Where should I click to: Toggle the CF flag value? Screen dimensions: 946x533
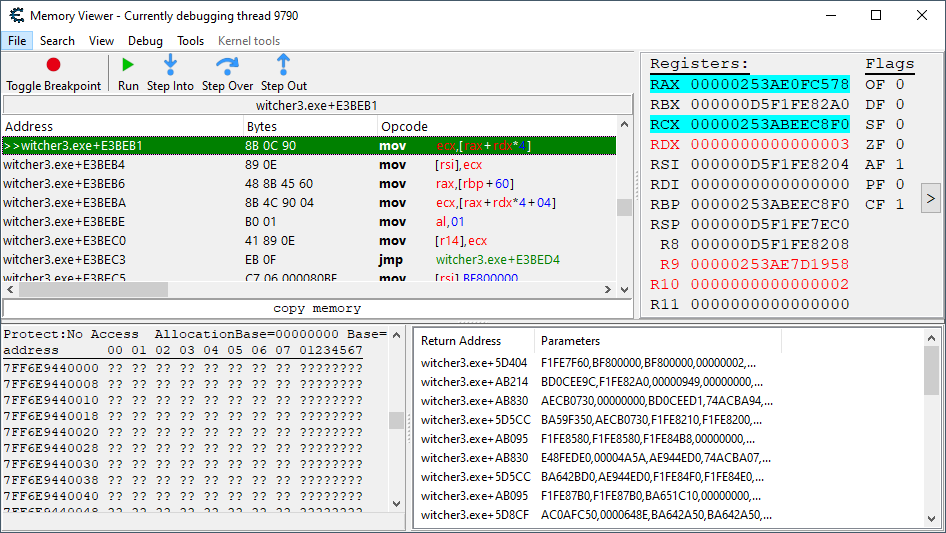tap(899, 205)
